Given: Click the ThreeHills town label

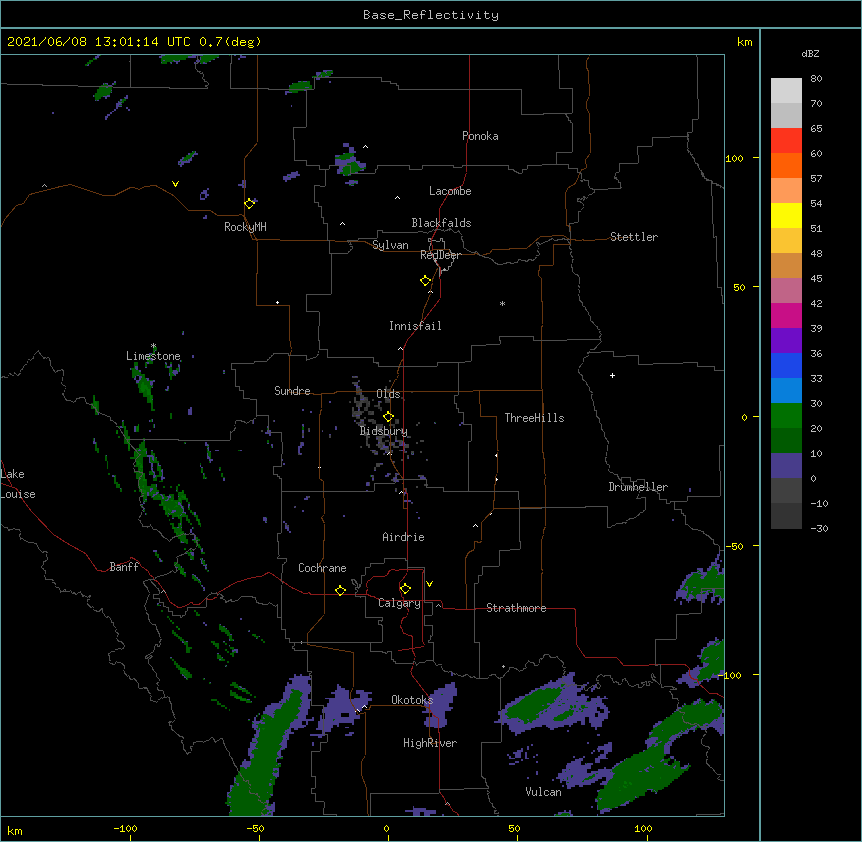Looking at the screenshot, I should (534, 418).
